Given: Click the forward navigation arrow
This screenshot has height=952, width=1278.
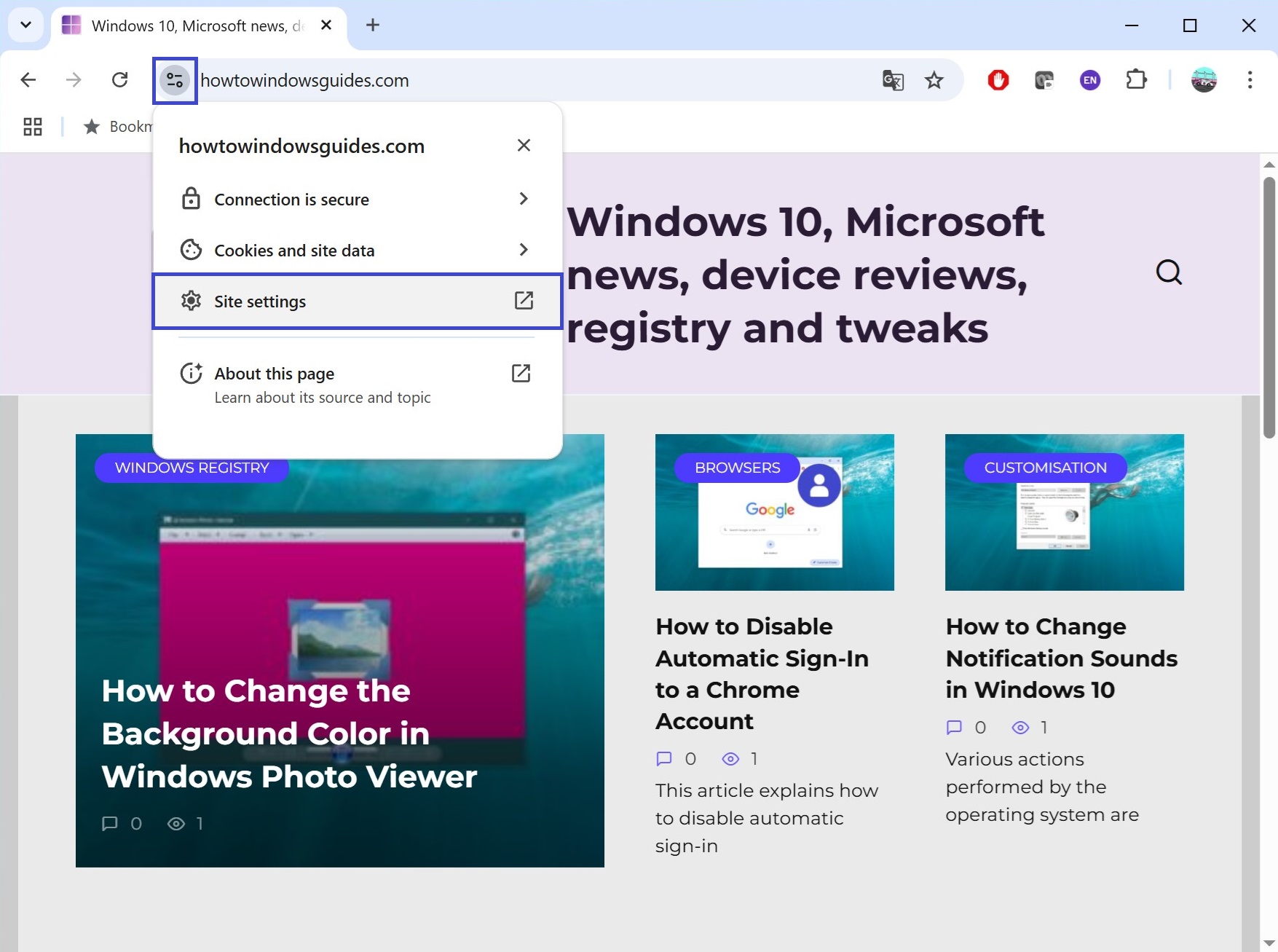Looking at the screenshot, I should (x=74, y=80).
